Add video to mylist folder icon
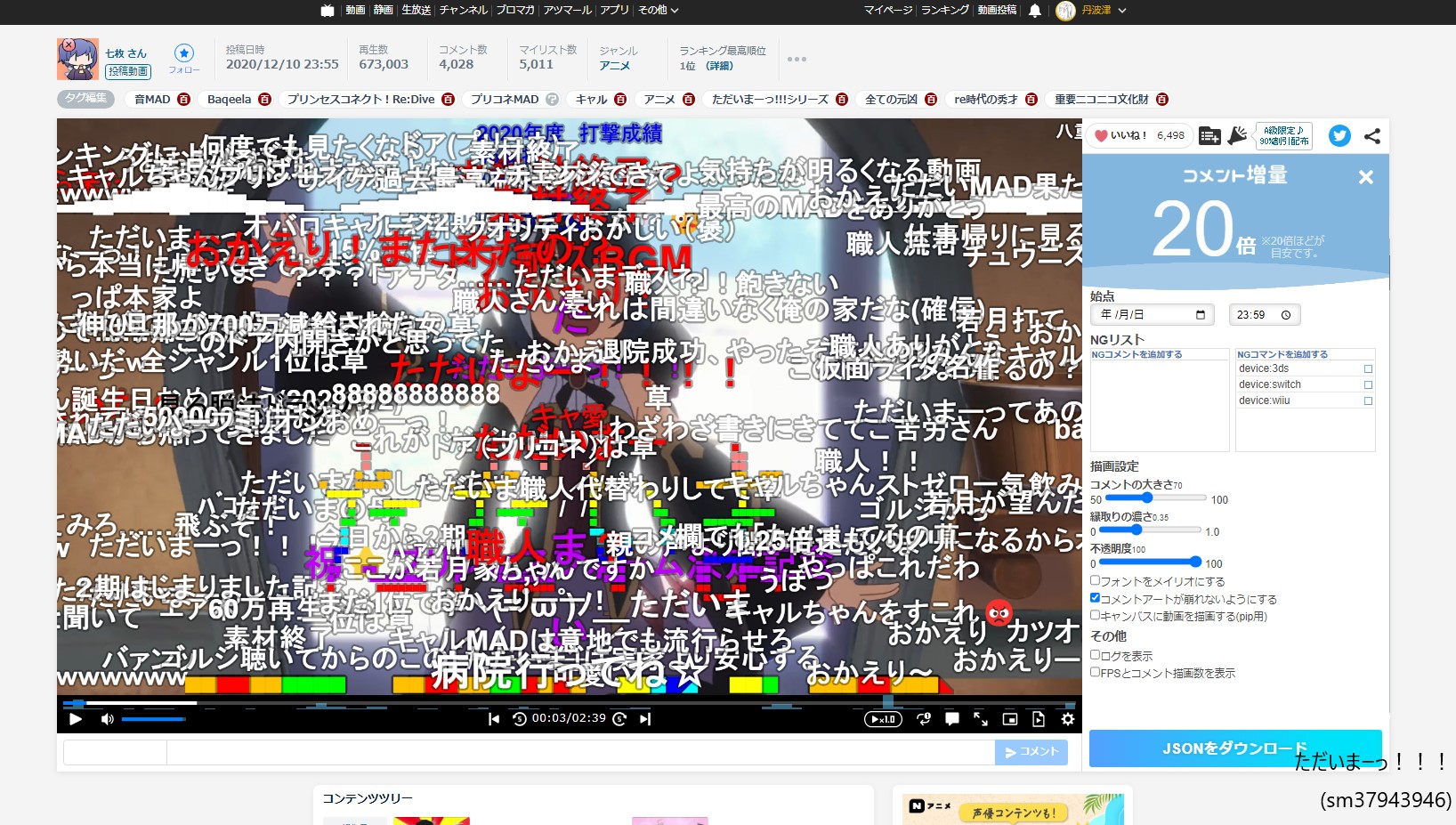 1209,135
